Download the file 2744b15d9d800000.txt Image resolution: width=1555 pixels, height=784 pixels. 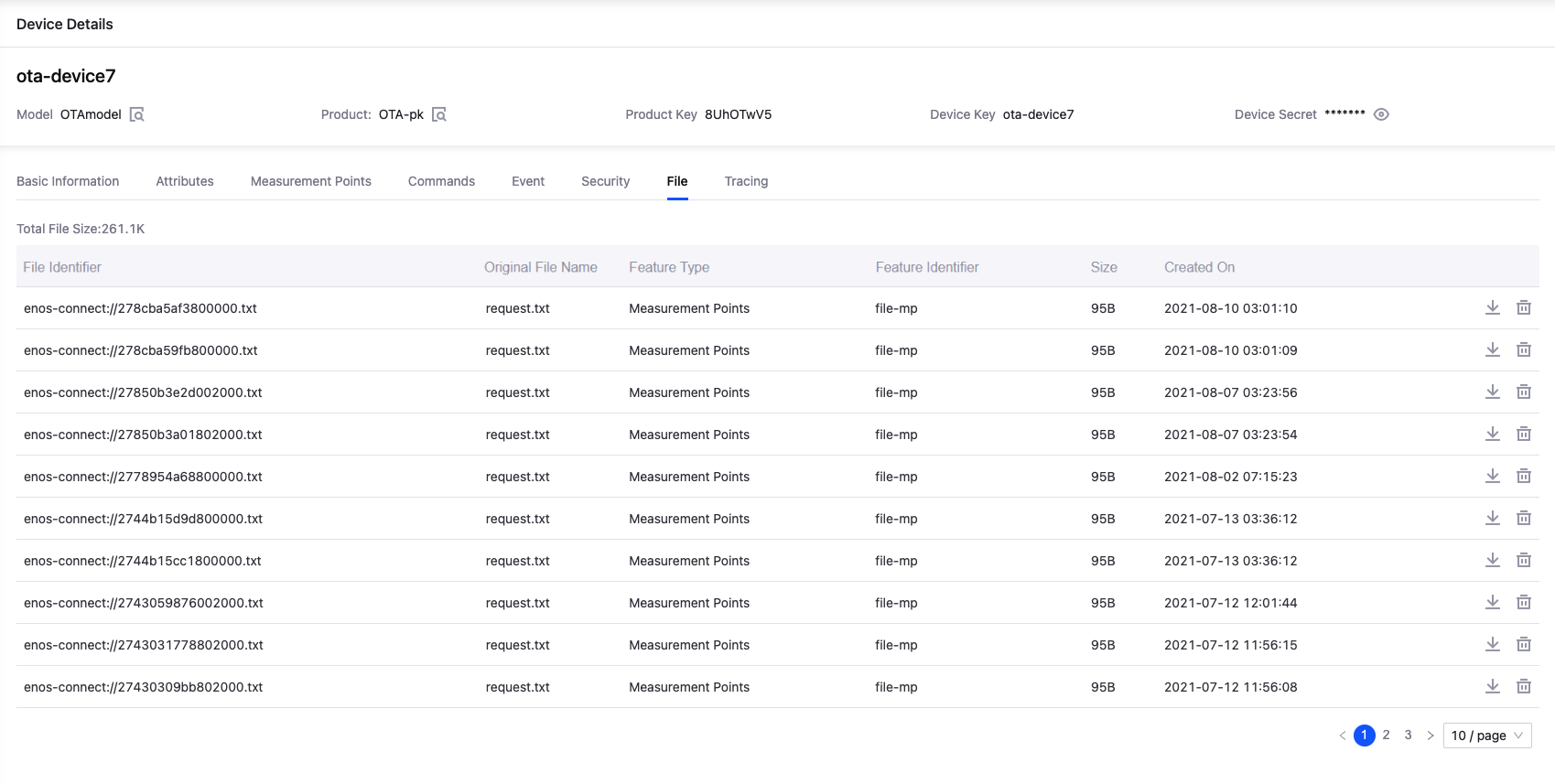tap(1493, 518)
